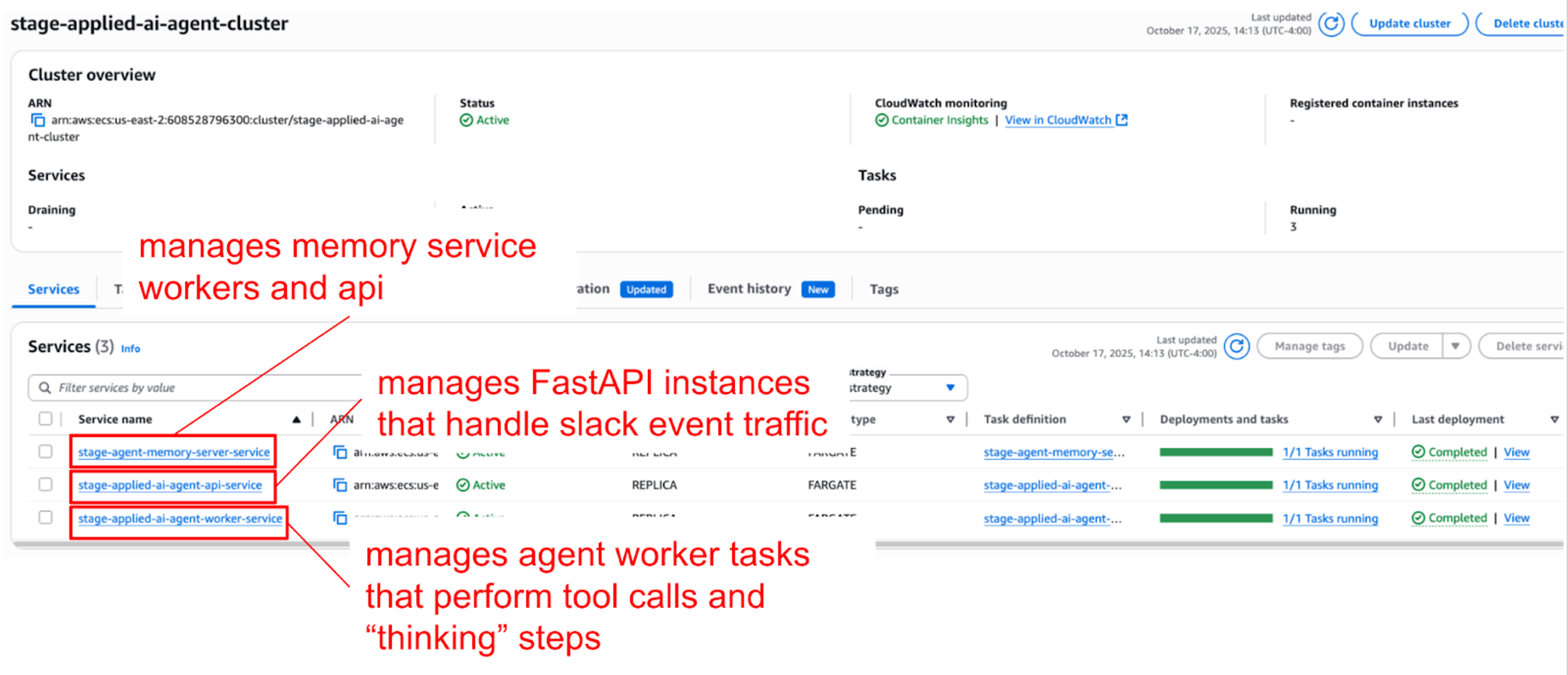Click the Update services button
Viewport: 1568px width, 675px height.
coord(1407,346)
